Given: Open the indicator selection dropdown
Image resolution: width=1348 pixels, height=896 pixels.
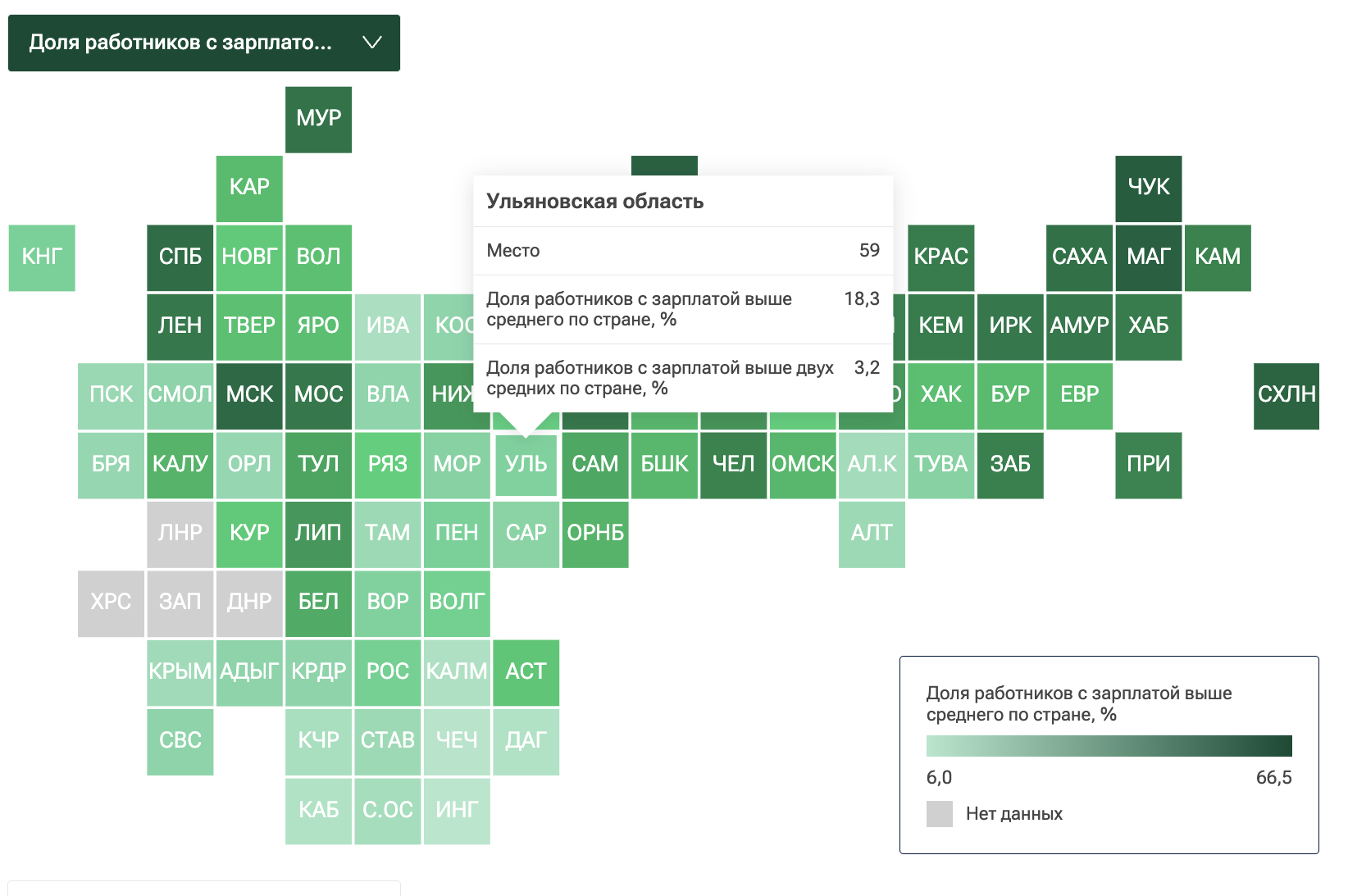Looking at the screenshot, I should coord(204,43).
